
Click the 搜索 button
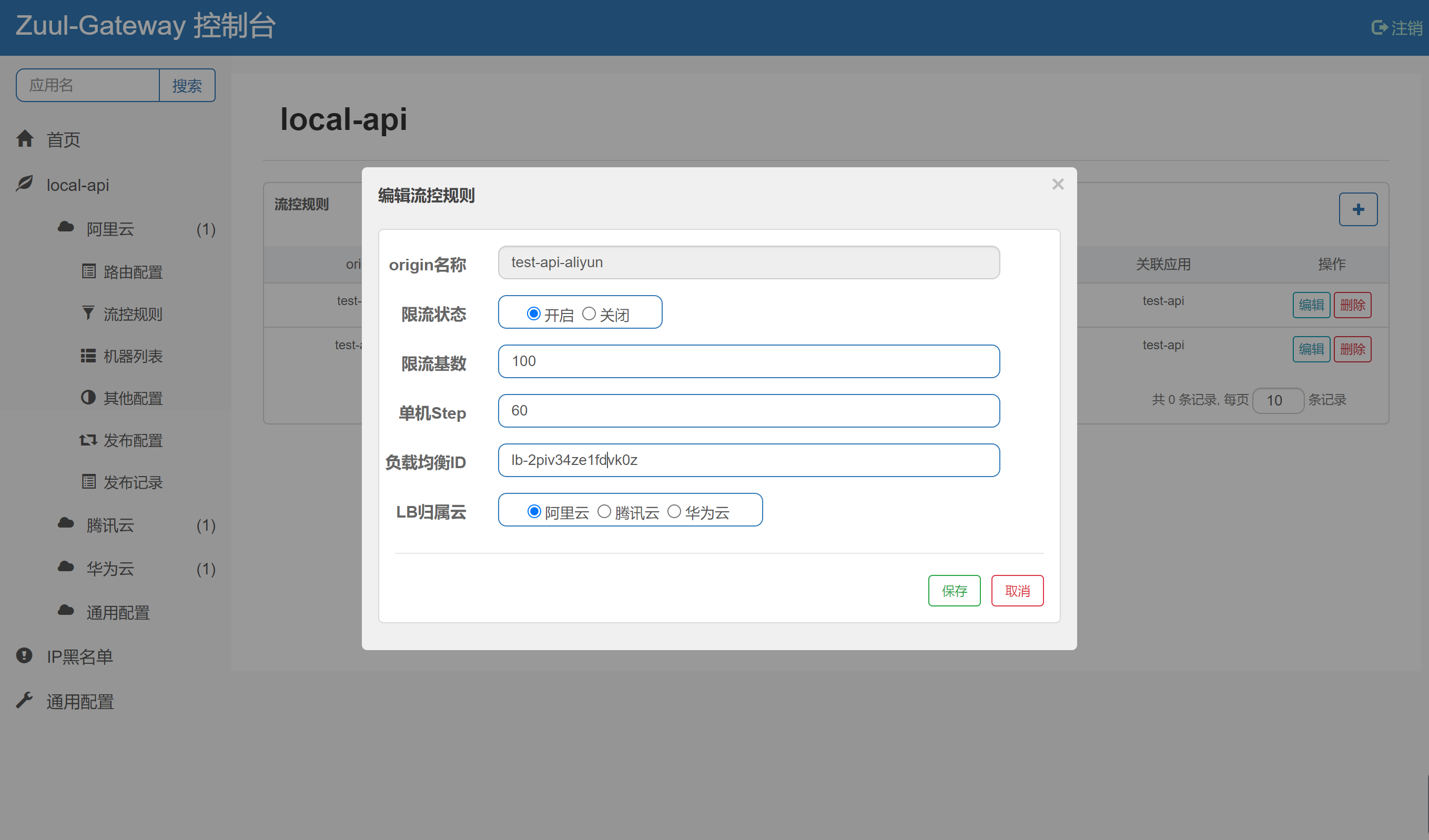pos(187,85)
